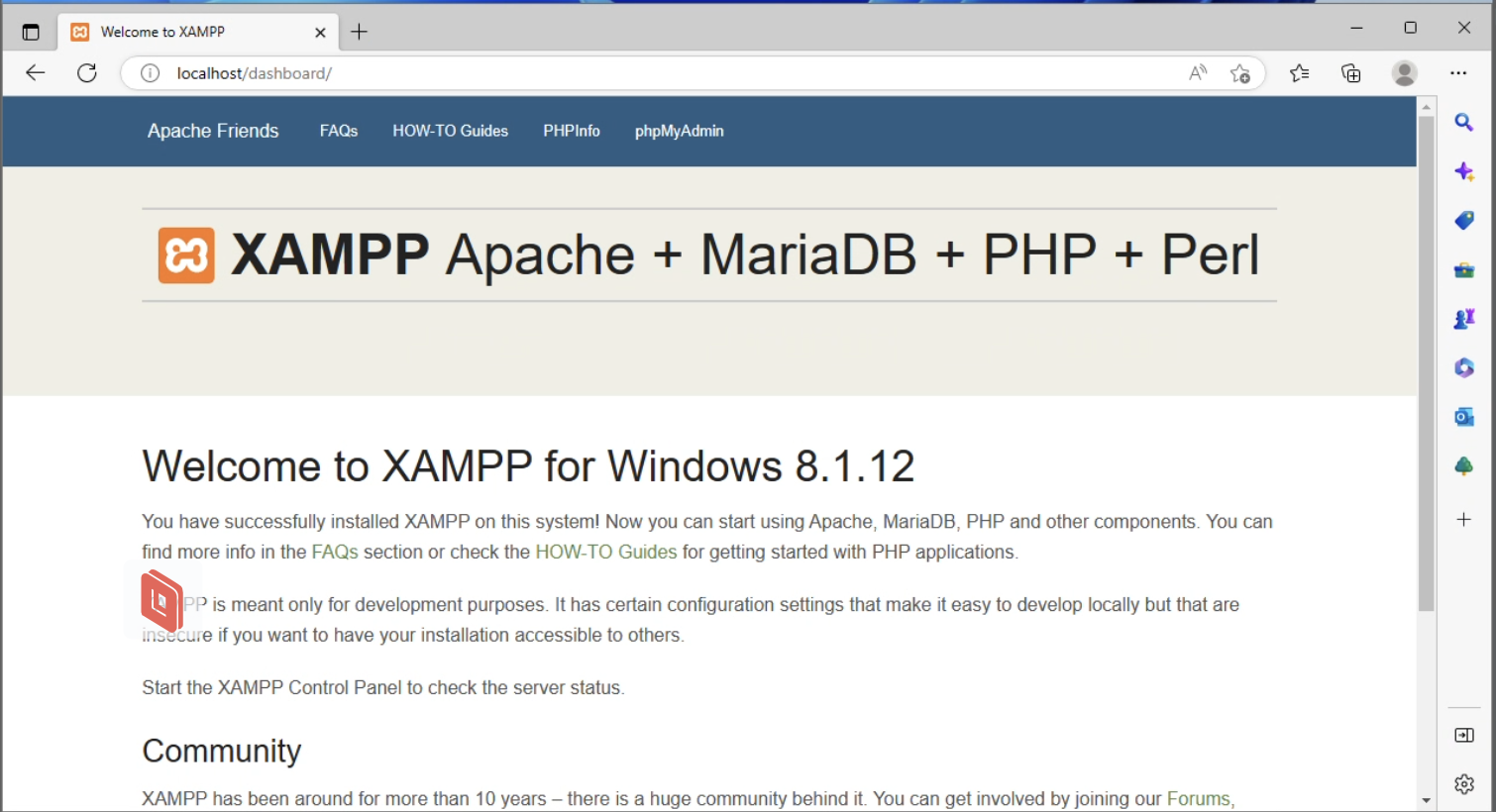1496x812 pixels.
Task: Follow the FAQs link in paragraph
Action: [x=335, y=552]
